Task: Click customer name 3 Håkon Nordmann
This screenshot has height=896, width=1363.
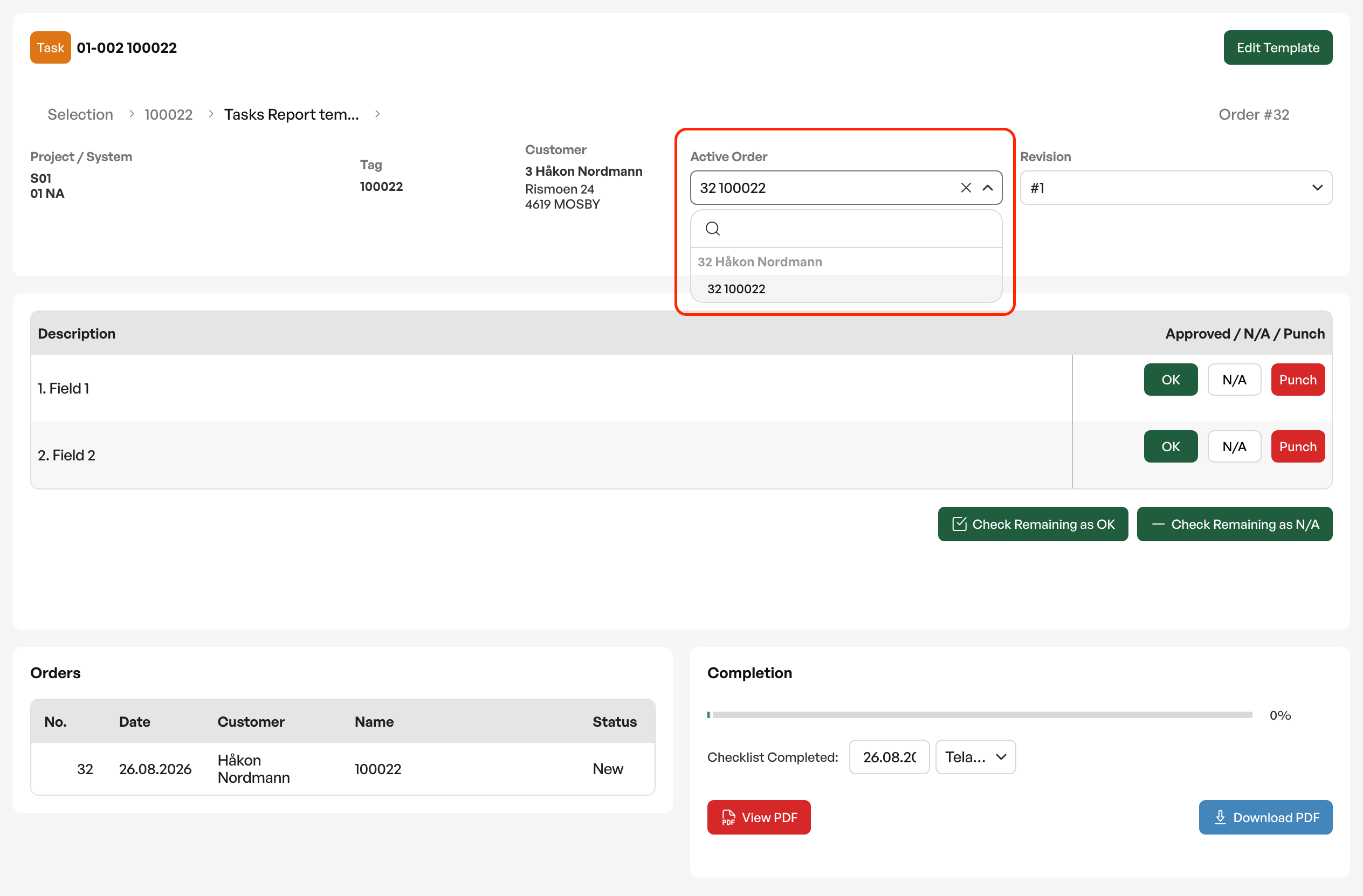Action: [x=583, y=171]
